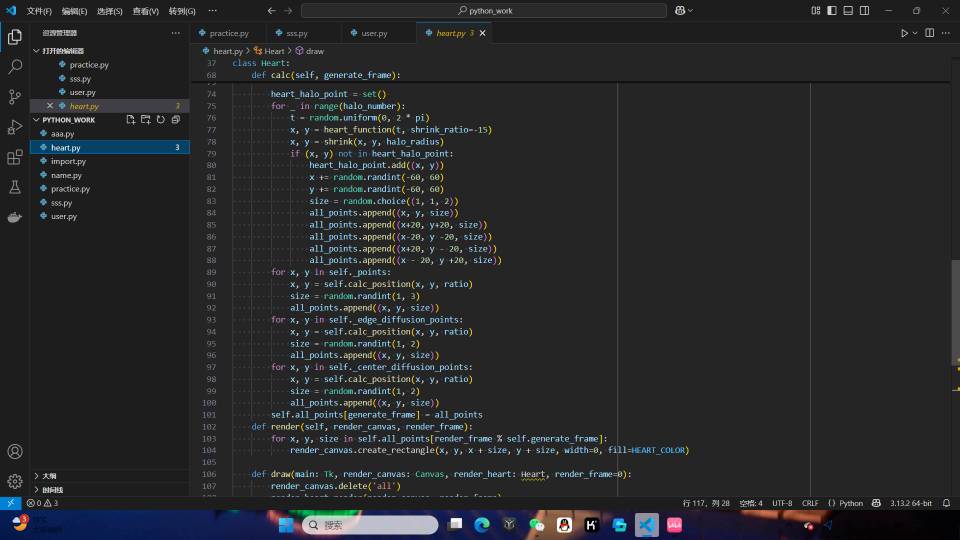The image size is (960, 540).
Task: Open the Copilot chat icon
Action: point(680,10)
